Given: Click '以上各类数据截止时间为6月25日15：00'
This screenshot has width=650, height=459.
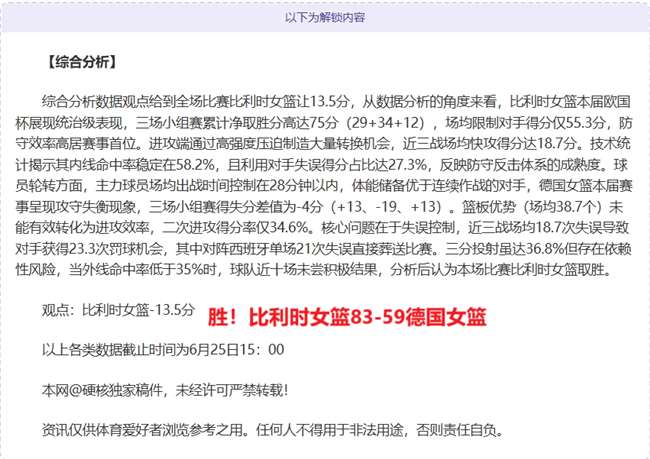Looking at the screenshot, I should click(163, 350).
